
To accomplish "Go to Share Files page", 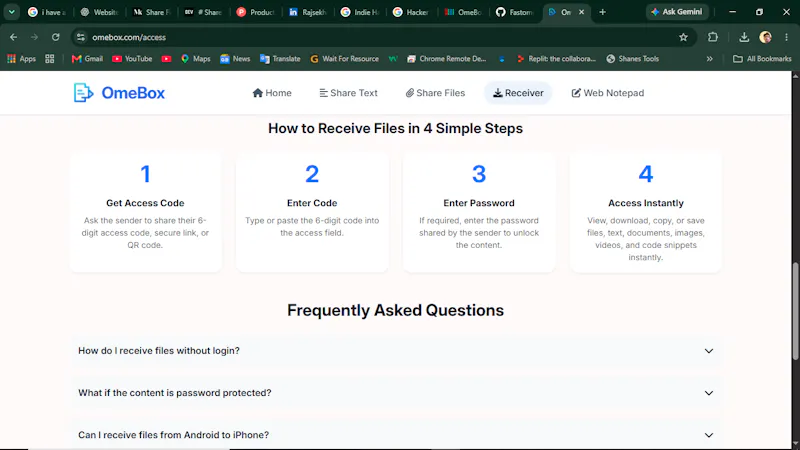I will 435,93.
